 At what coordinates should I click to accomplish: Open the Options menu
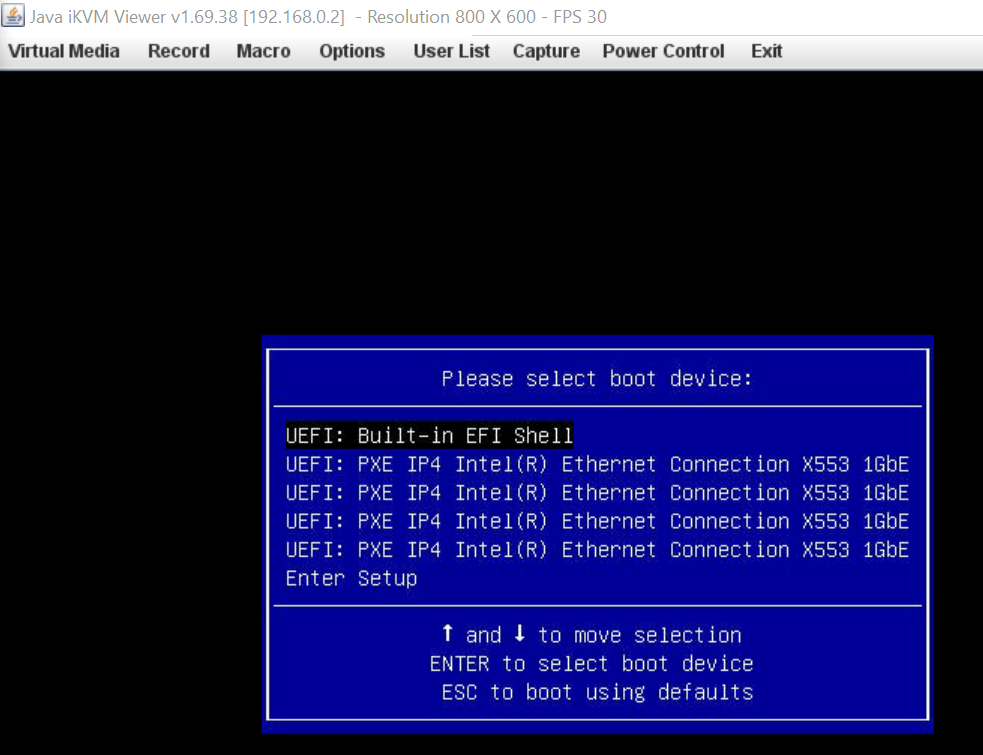click(x=351, y=51)
